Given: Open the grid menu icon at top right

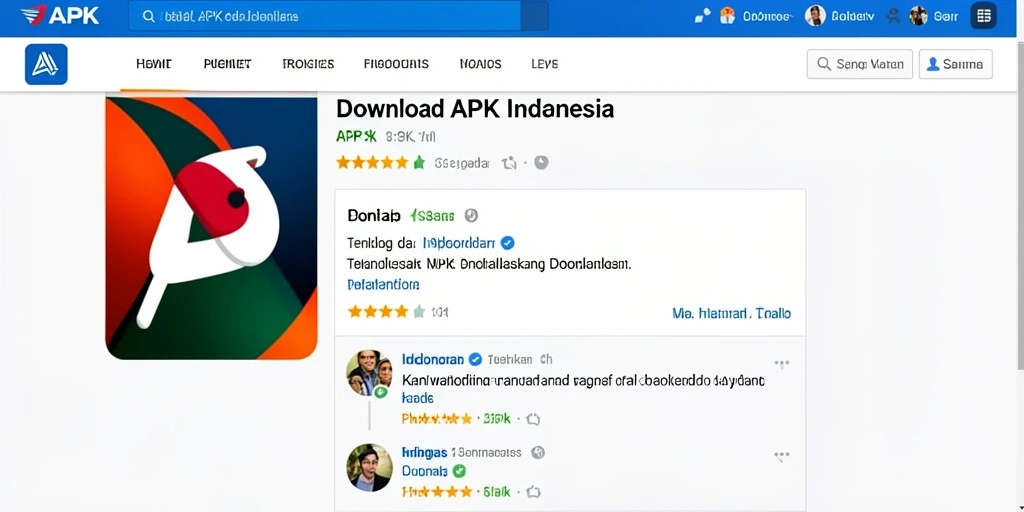Looking at the screenshot, I should [984, 16].
